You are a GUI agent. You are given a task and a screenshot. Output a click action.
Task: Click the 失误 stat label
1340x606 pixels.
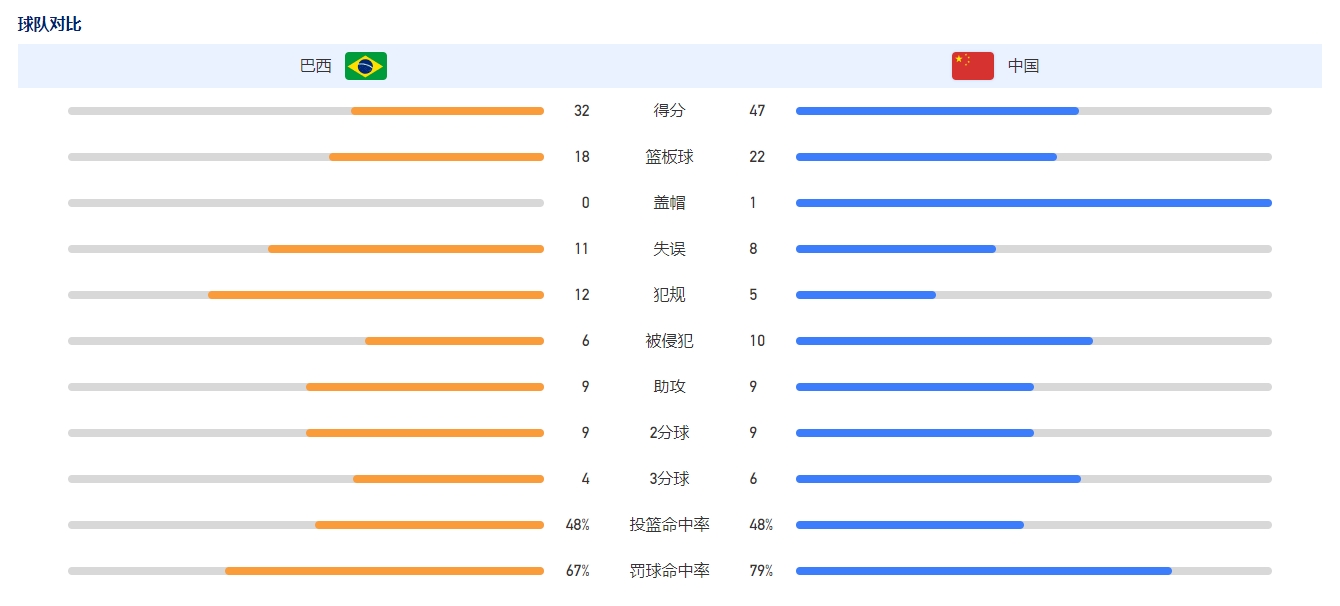point(670,249)
